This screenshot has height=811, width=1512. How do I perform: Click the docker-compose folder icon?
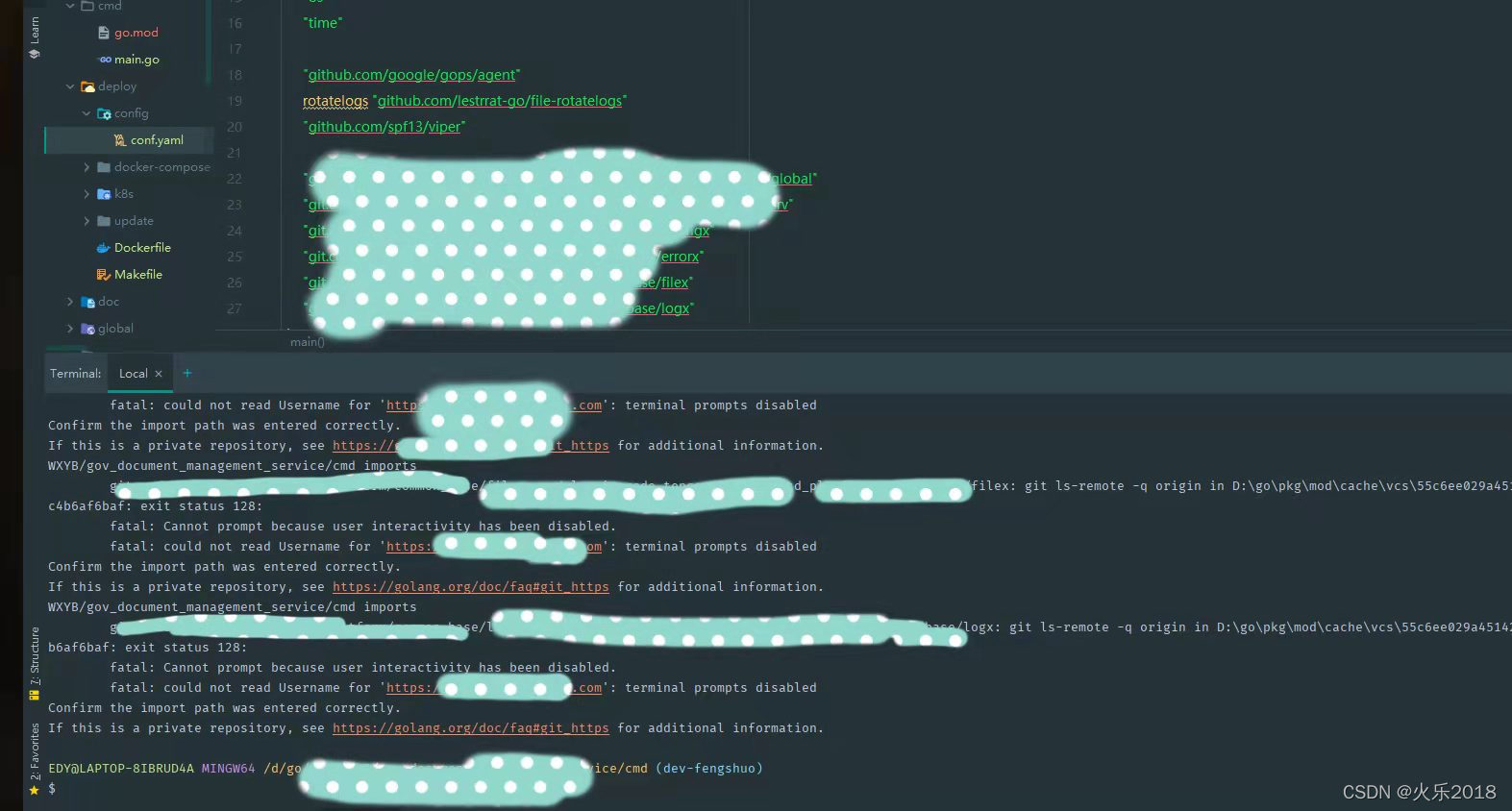(x=104, y=167)
